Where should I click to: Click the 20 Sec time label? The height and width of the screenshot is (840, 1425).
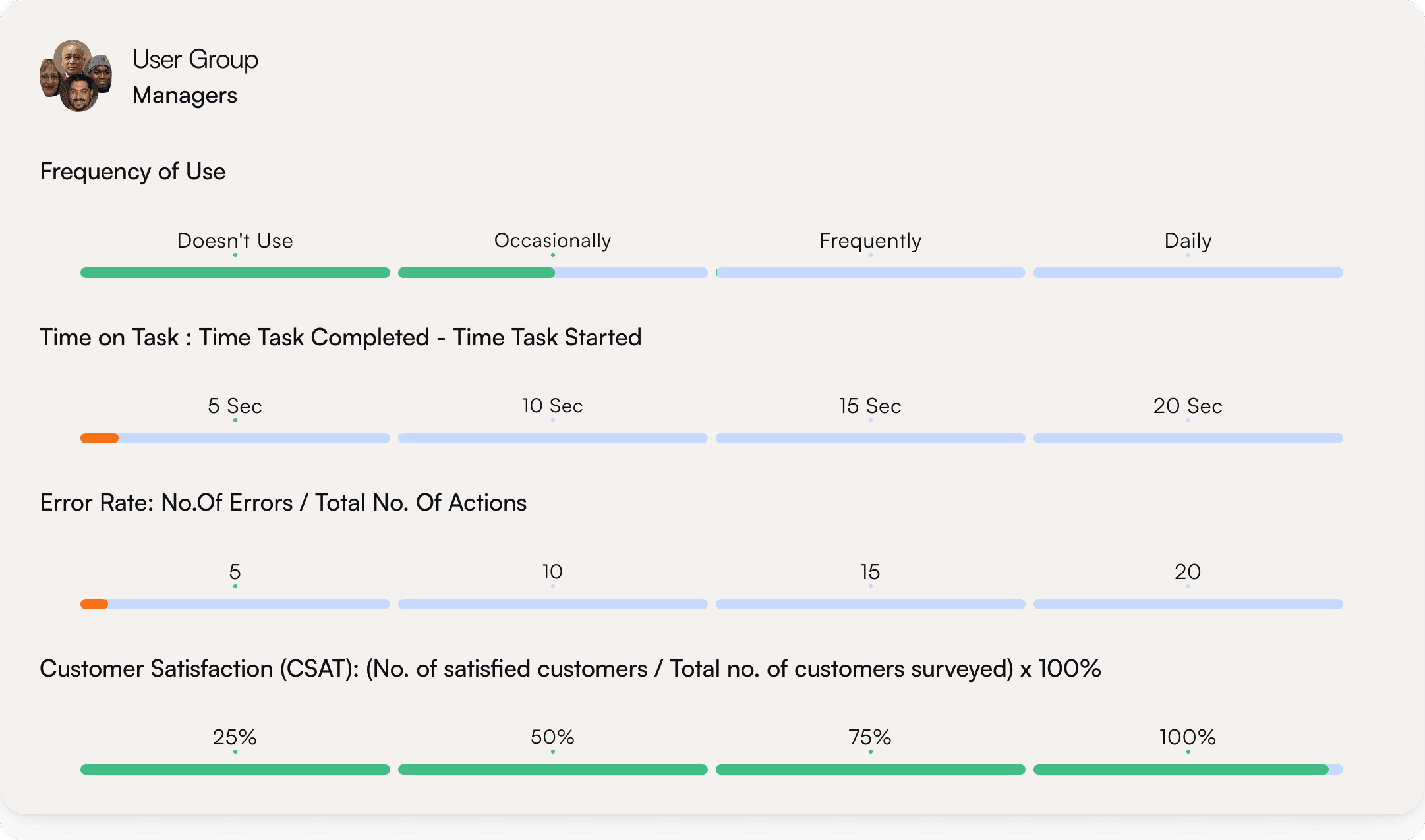tap(1188, 406)
